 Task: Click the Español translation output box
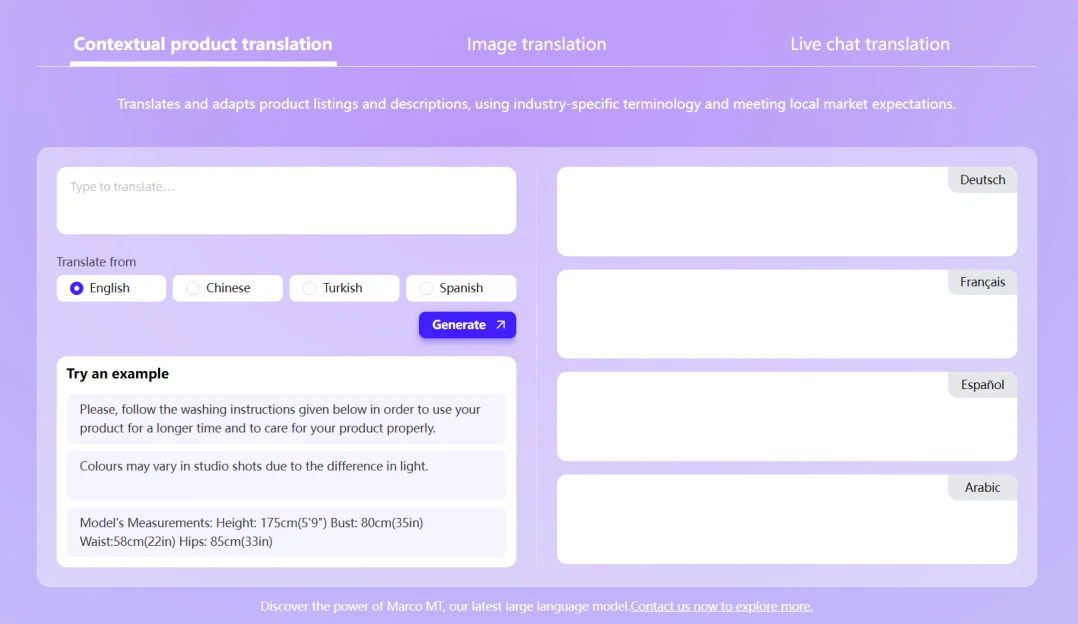(x=786, y=416)
